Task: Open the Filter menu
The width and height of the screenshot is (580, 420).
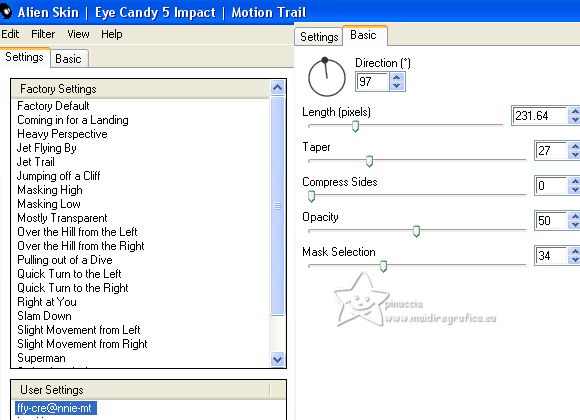Action: click(43, 34)
